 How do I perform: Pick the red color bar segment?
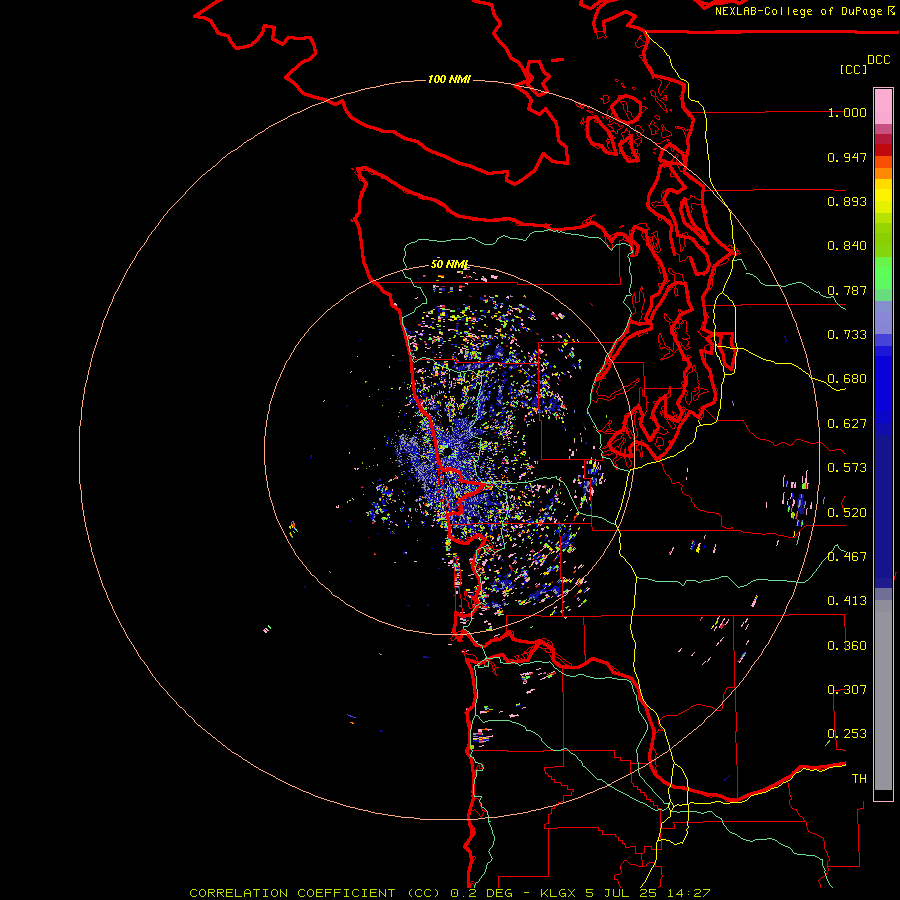click(883, 150)
